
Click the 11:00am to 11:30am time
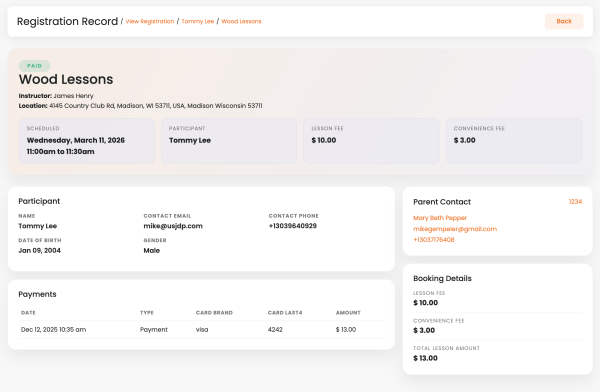pyautogui.click(x=60, y=152)
